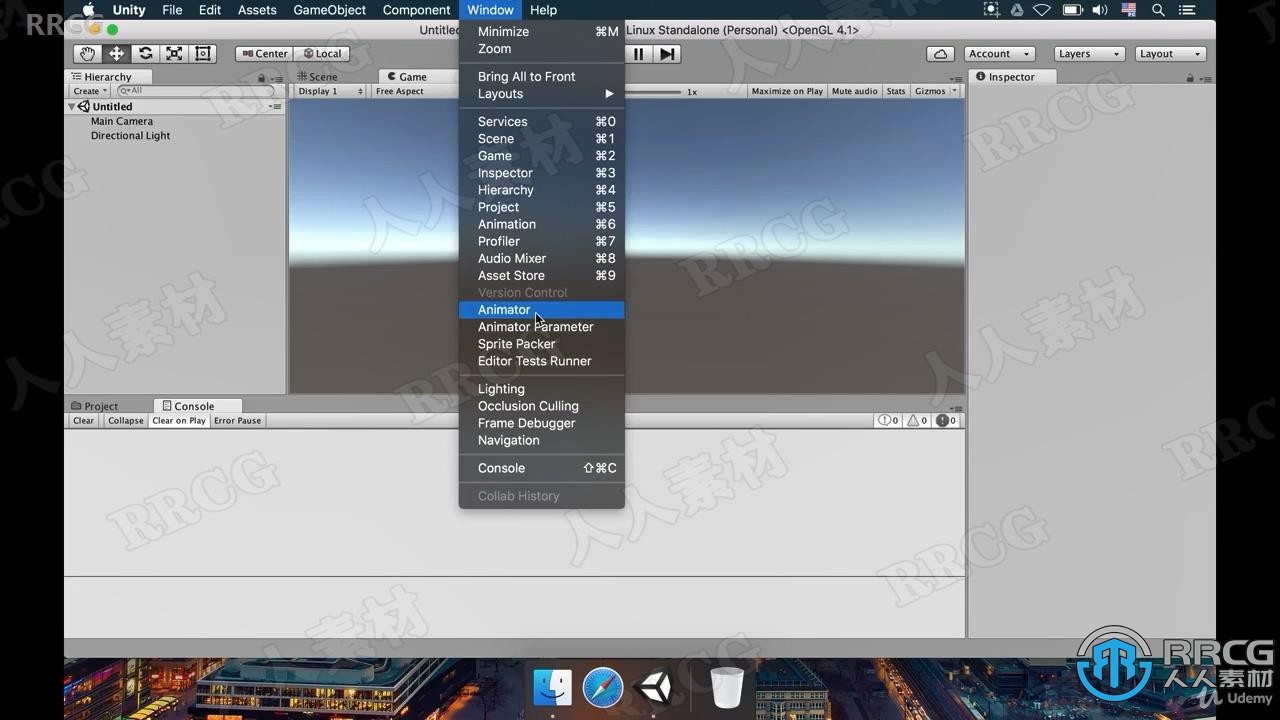Choose Asset Store menu item

click(541, 276)
